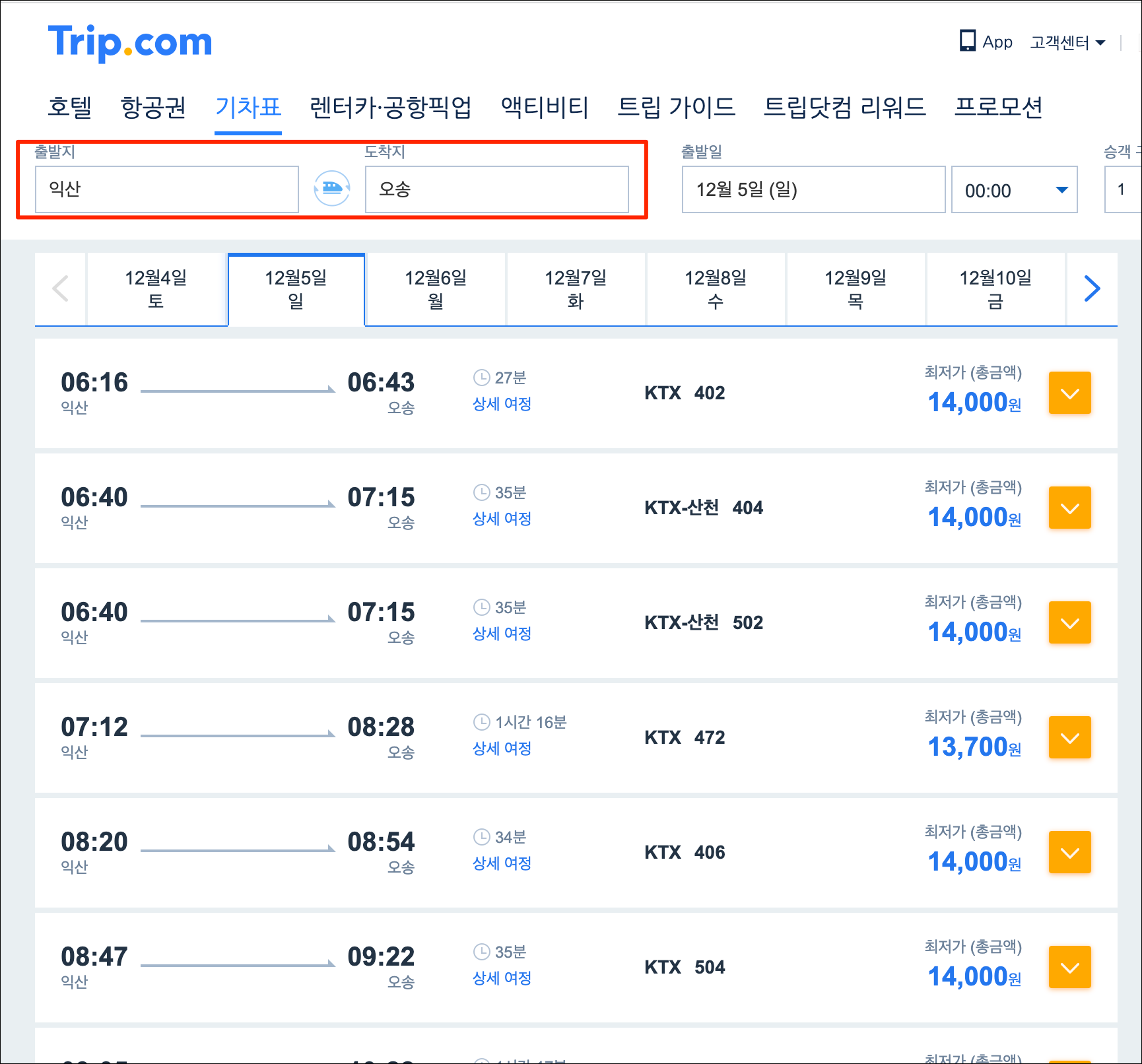Open the 프로모션 menu
Image resolution: width=1142 pixels, height=1064 pixels.
pyautogui.click(x=998, y=107)
